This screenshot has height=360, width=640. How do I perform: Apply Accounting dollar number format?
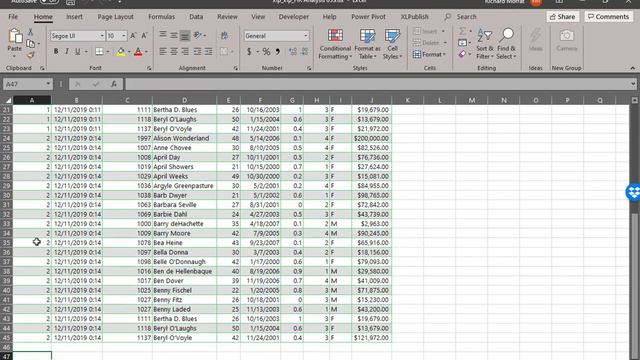(249, 52)
